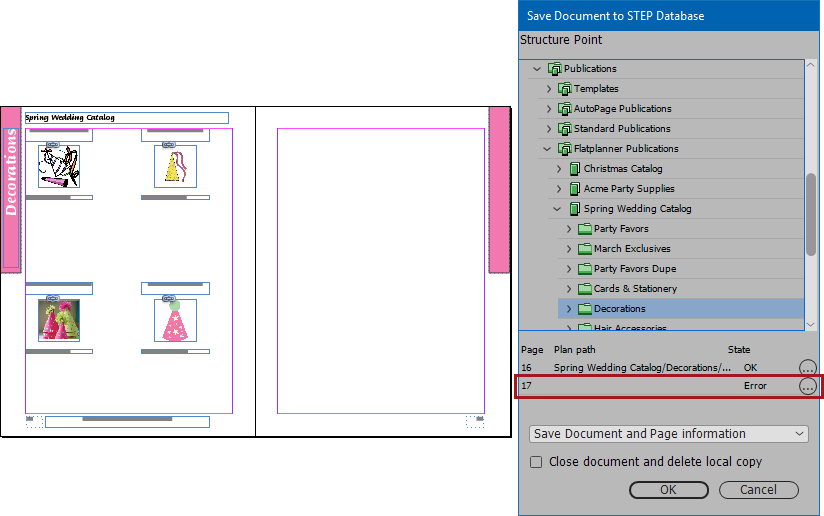824x516 pixels.
Task: Click the empty right page frame
Action: [x=381, y=271]
